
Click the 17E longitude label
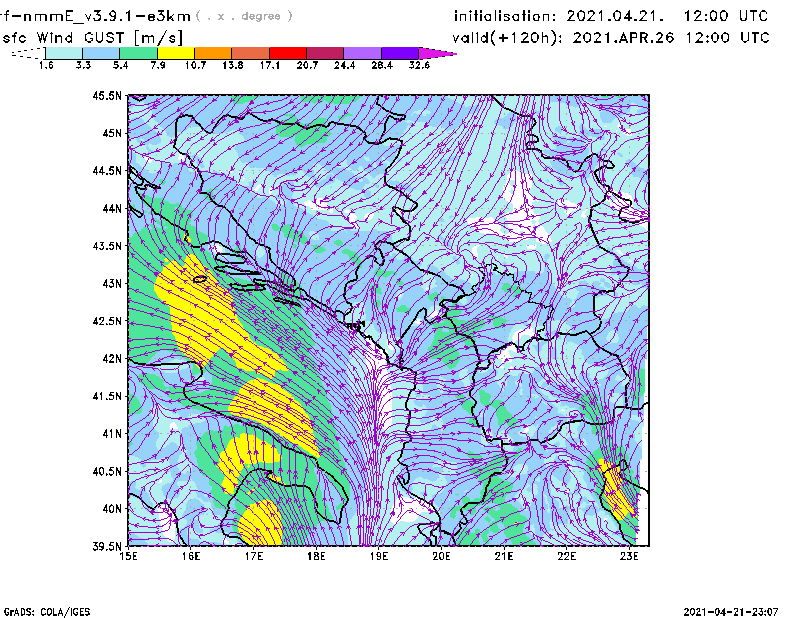pyautogui.click(x=254, y=556)
